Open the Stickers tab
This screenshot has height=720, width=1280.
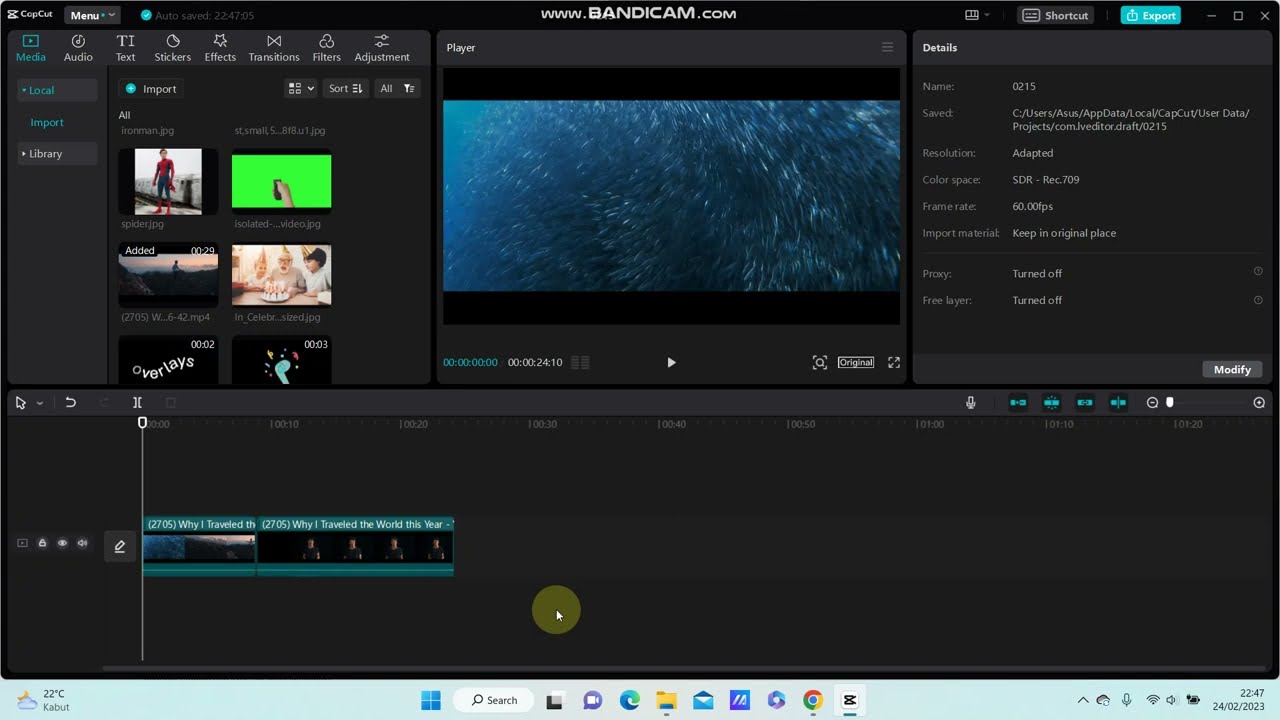pyautogui.click(x=172, y=48)
